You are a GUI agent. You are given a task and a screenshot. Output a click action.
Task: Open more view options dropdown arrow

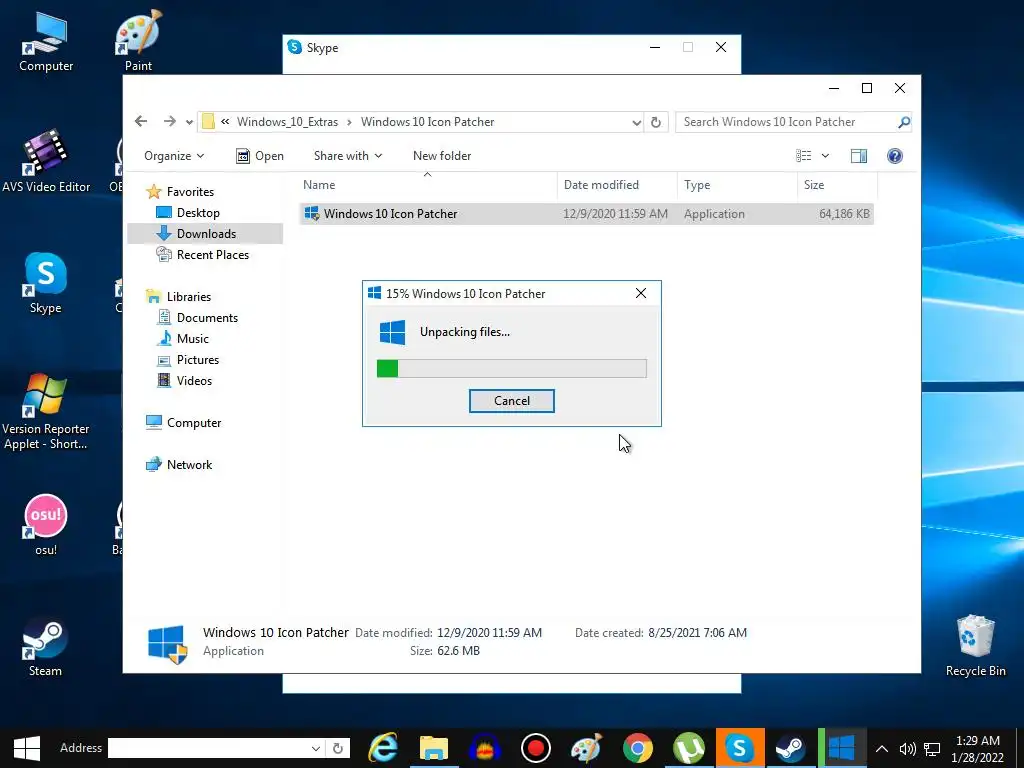coord(825,155)
